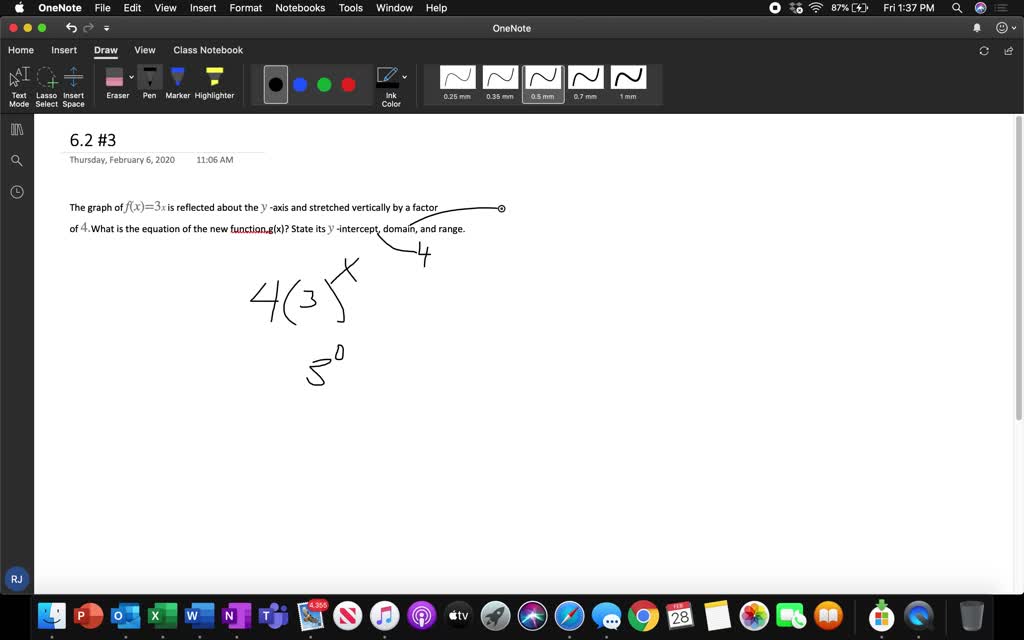Select the black ink color
Screen dimensions: 1024x640
pyautogui.click(x=275, y=84)
